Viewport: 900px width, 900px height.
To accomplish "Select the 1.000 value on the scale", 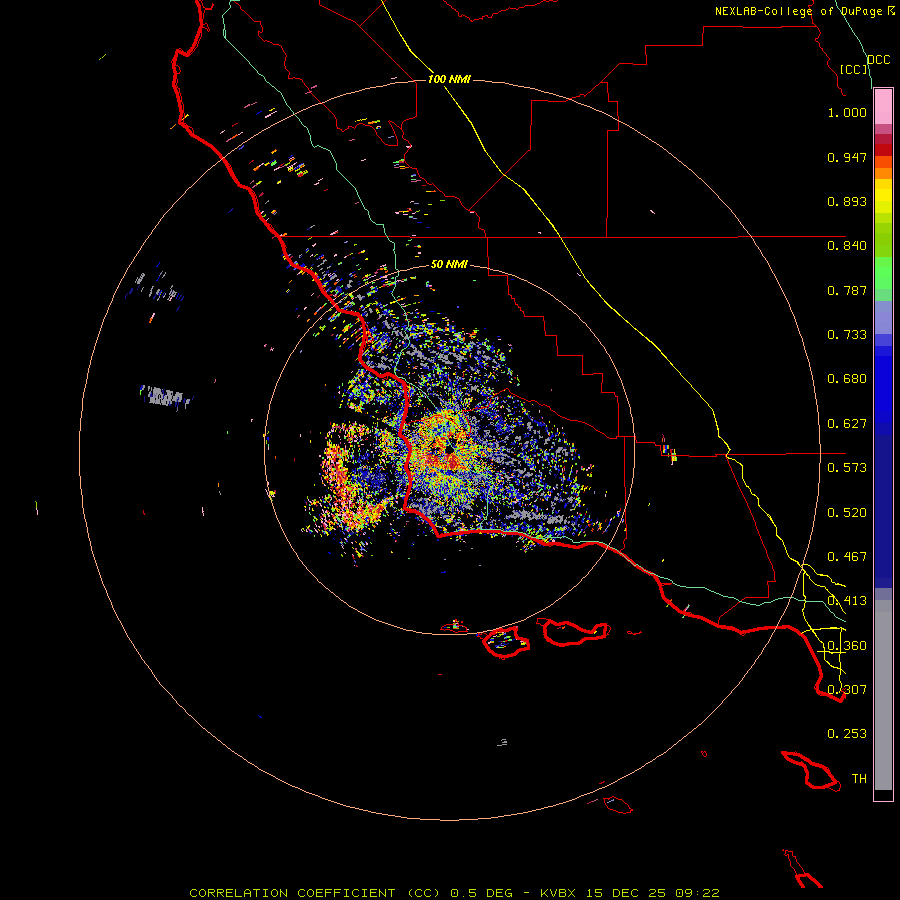I will (x=847, y=112).
